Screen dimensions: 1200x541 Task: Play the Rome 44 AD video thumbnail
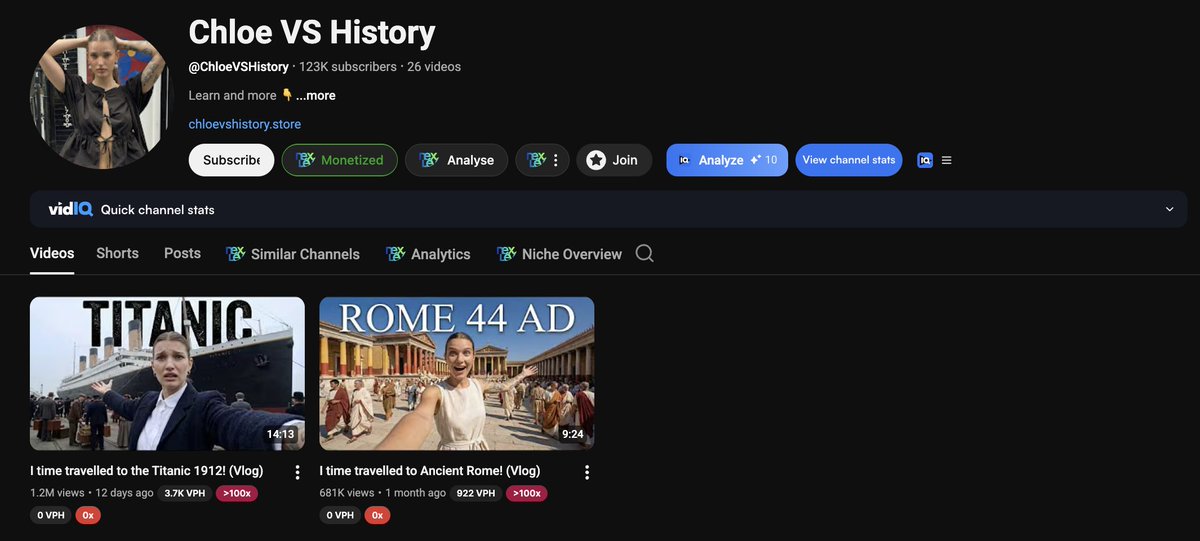click(x=457, y=374)
